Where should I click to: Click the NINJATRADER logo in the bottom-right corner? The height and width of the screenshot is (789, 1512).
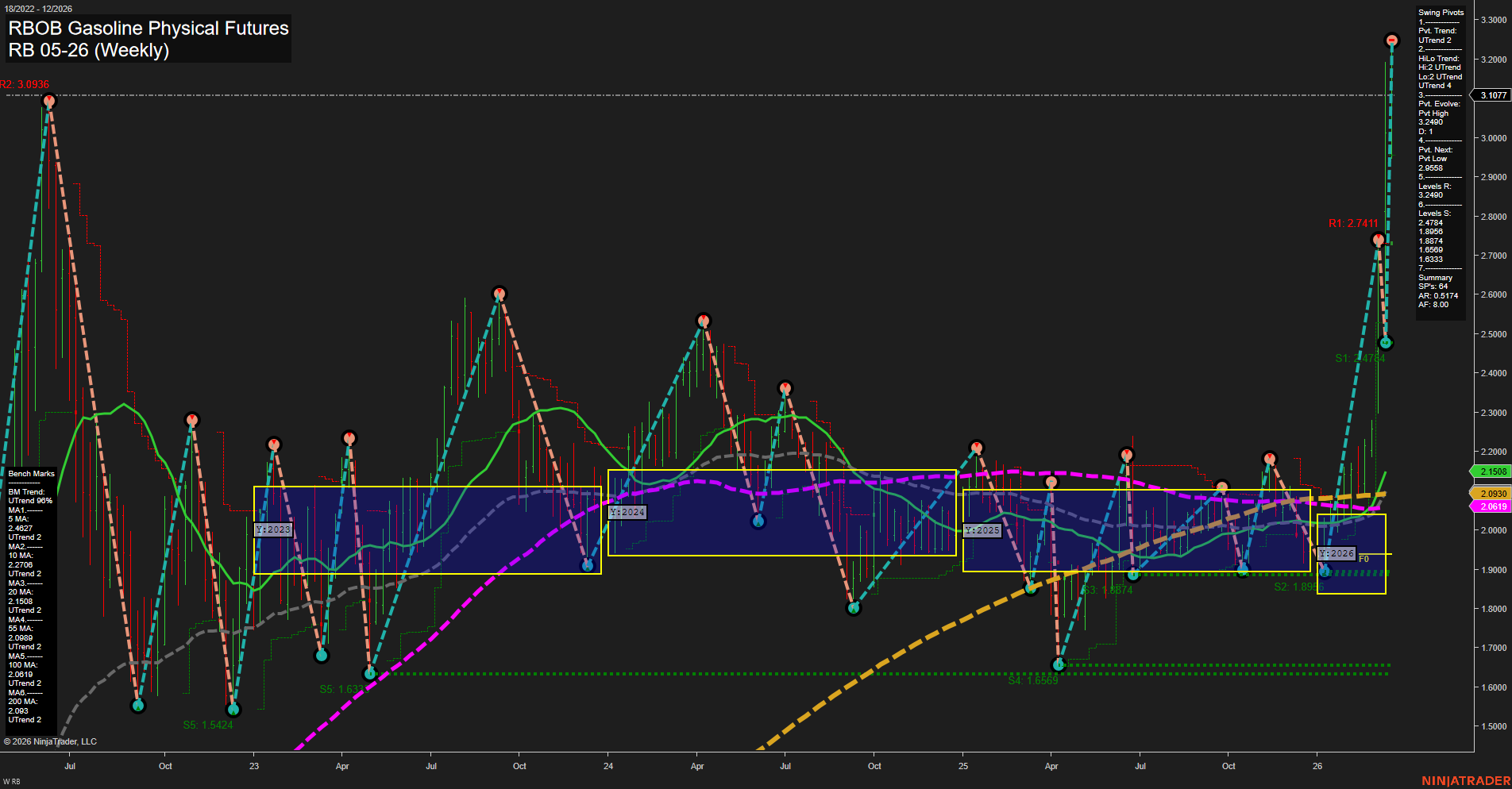pos(1465,779)
